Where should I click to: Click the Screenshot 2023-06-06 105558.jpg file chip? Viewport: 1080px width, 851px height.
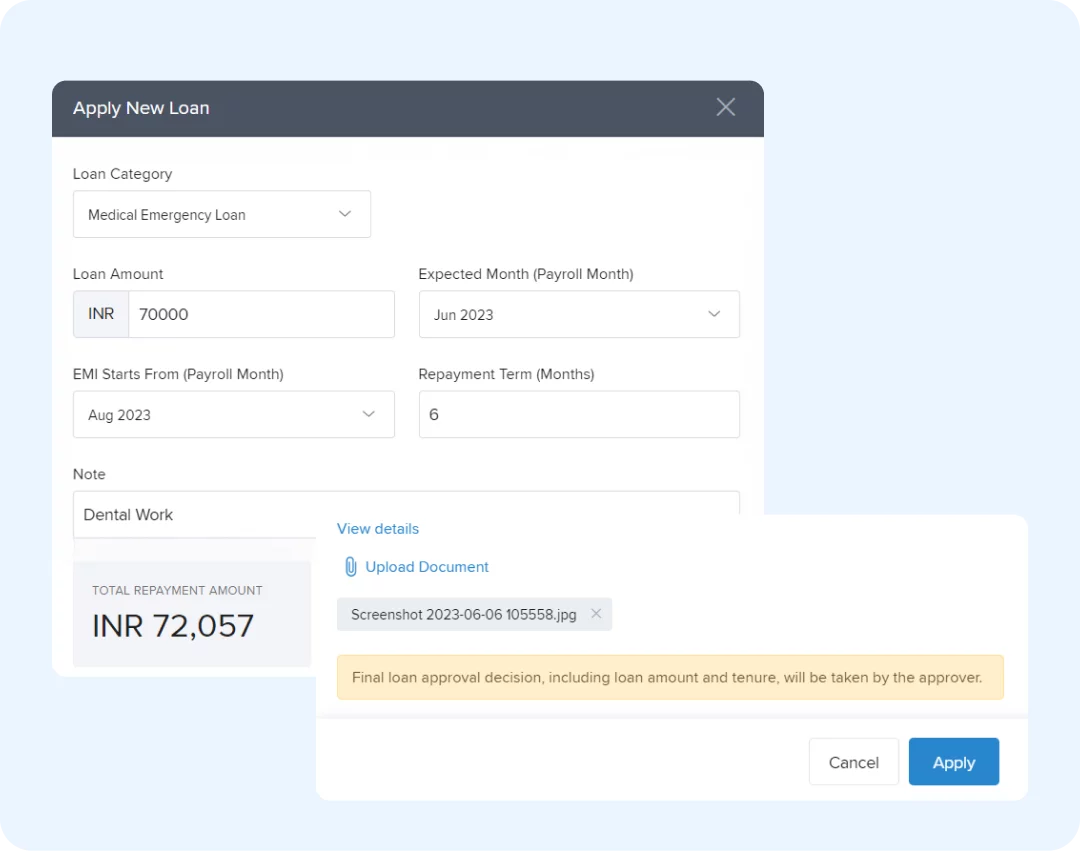coord(474,614)
